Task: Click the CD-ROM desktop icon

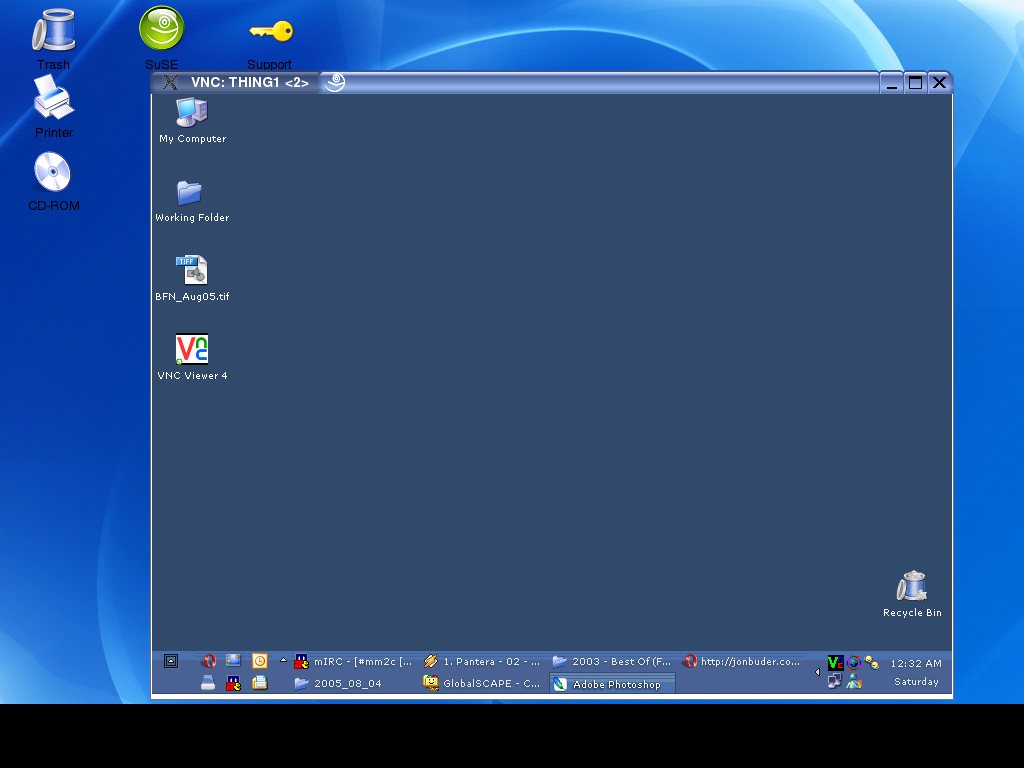Action: pos(53,173)
